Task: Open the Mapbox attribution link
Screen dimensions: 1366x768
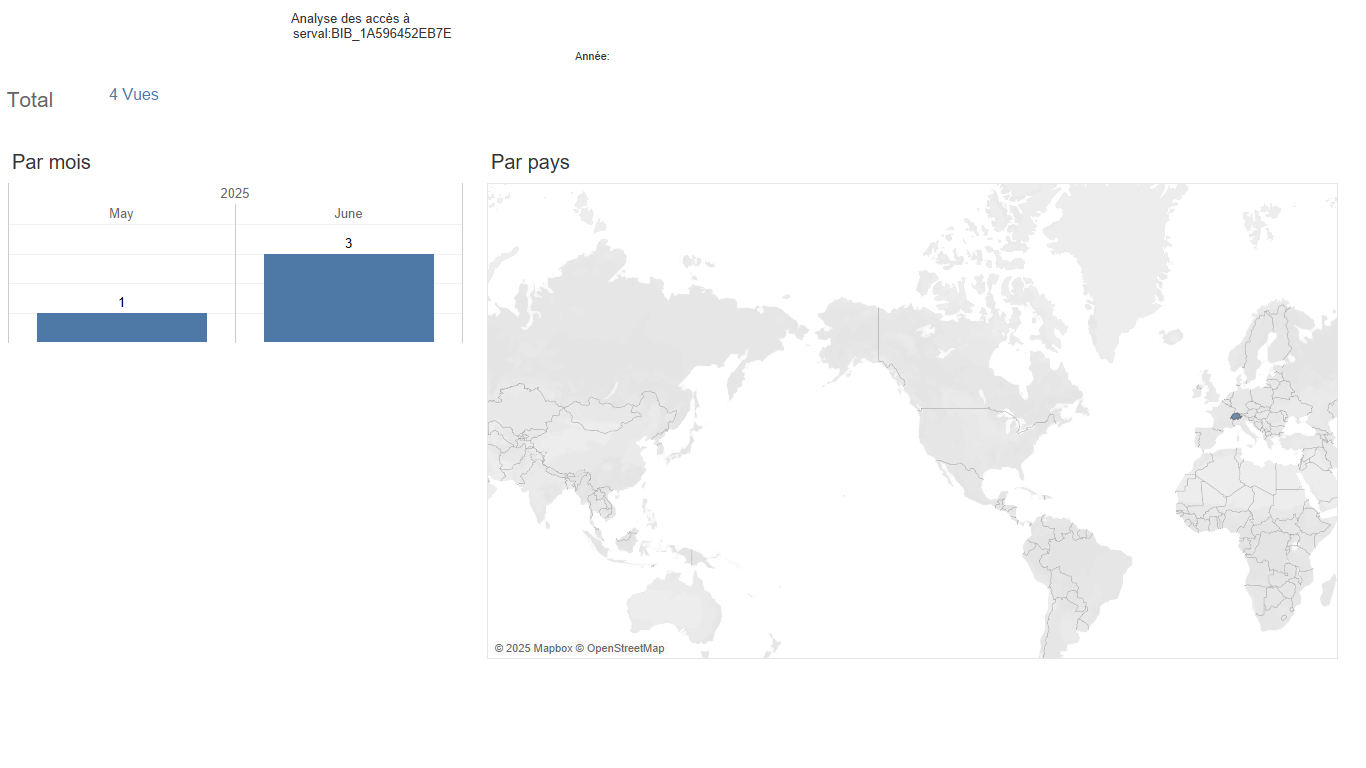Action: 533,648
